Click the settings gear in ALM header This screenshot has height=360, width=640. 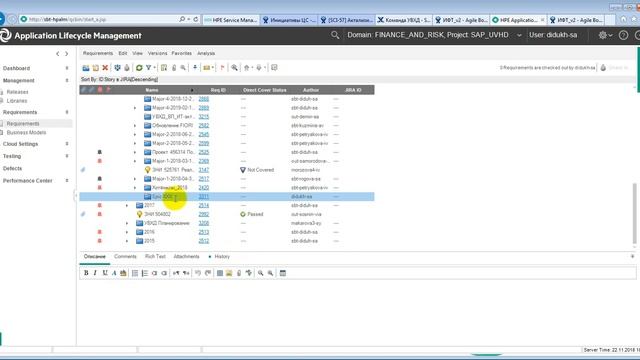[x=602, y=35]
